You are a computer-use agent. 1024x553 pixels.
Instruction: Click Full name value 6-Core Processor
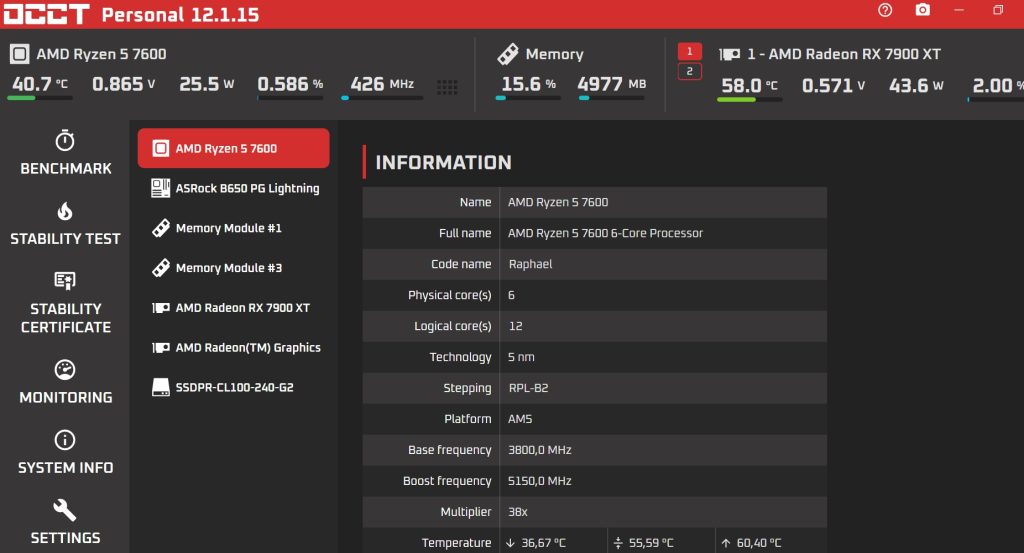point(605,233)
